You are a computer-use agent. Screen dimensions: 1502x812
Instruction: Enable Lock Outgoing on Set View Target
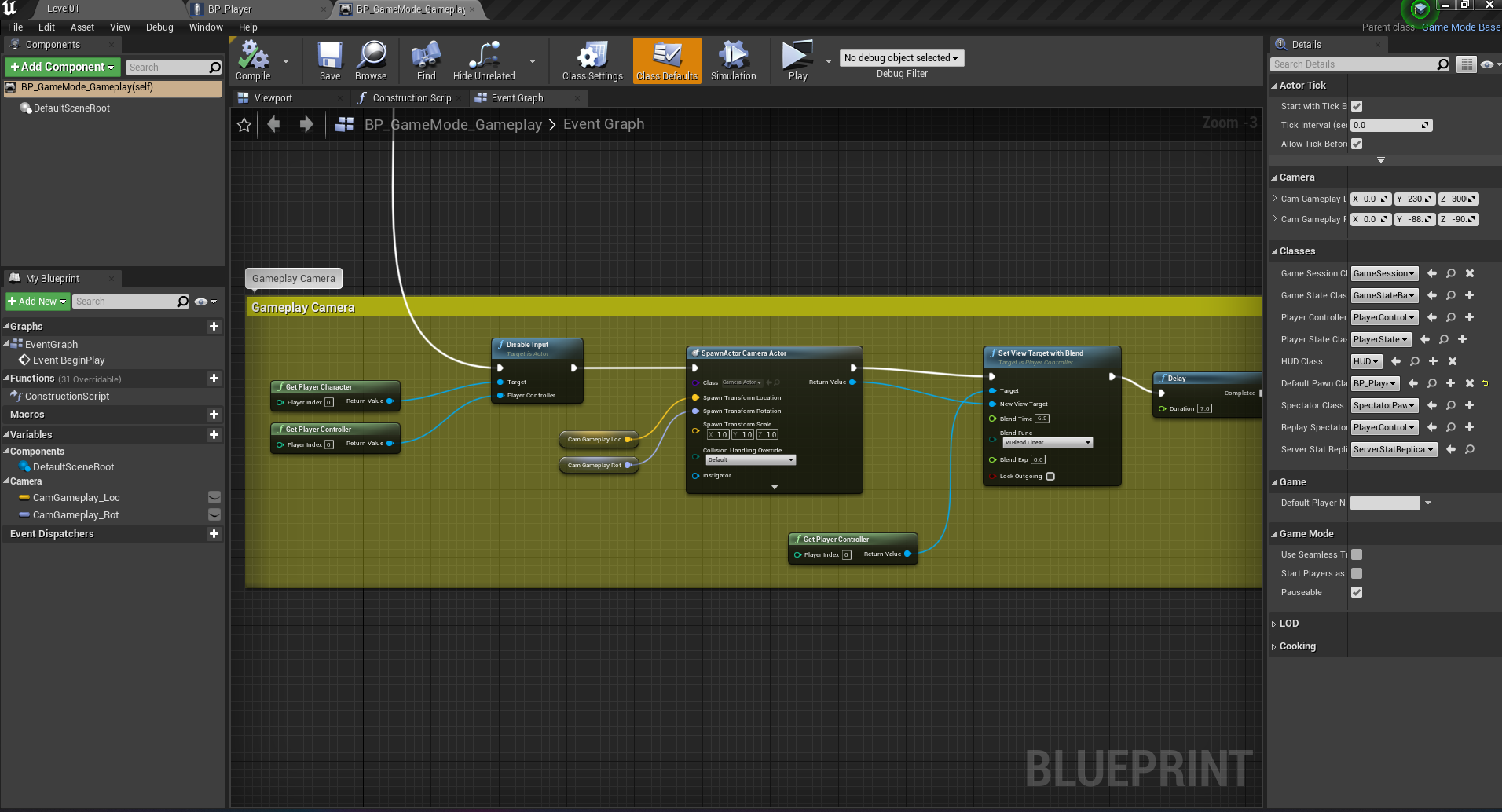(1050, 476)
